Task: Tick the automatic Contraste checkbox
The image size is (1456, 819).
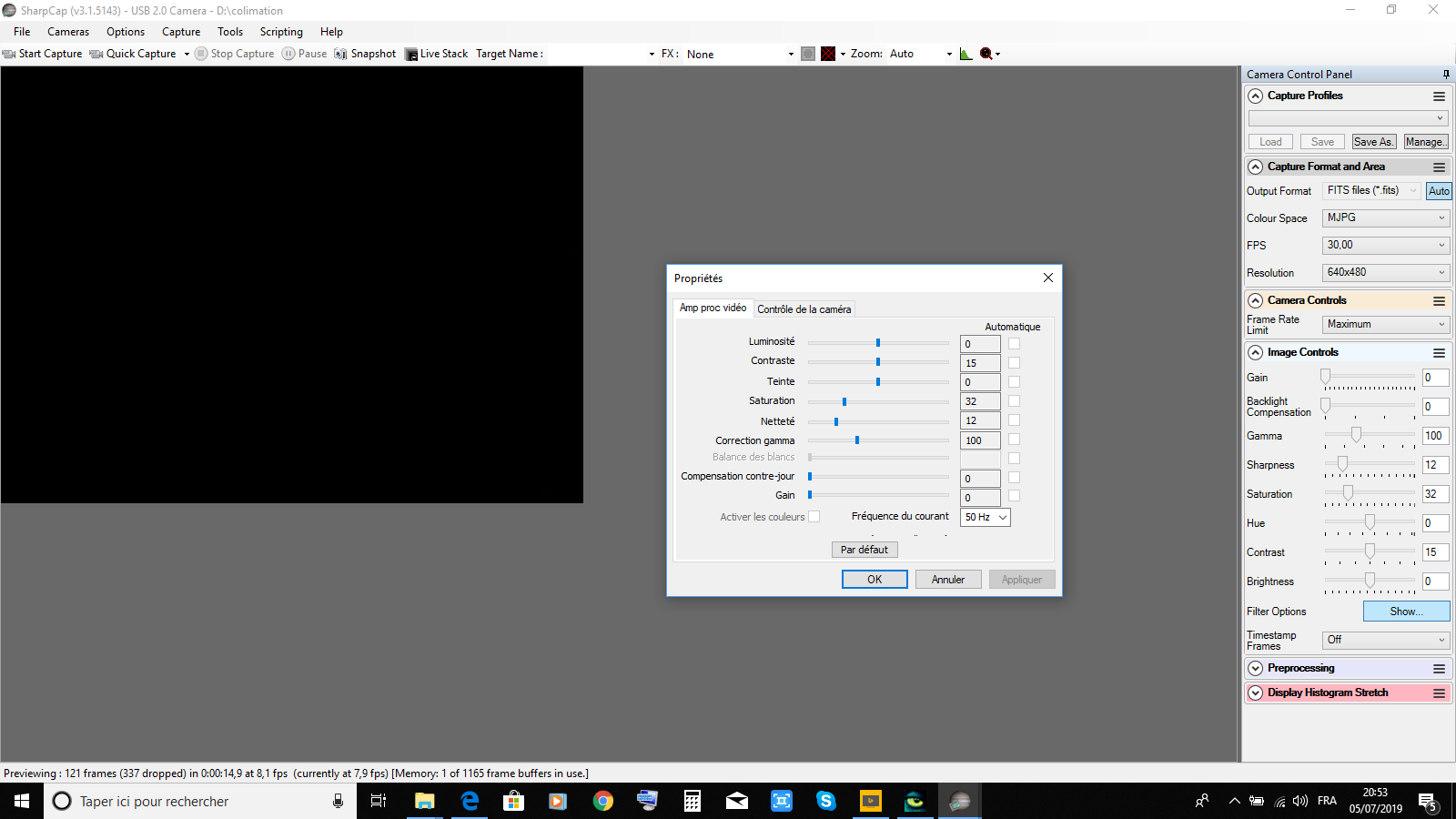Action: point(1014,362)
